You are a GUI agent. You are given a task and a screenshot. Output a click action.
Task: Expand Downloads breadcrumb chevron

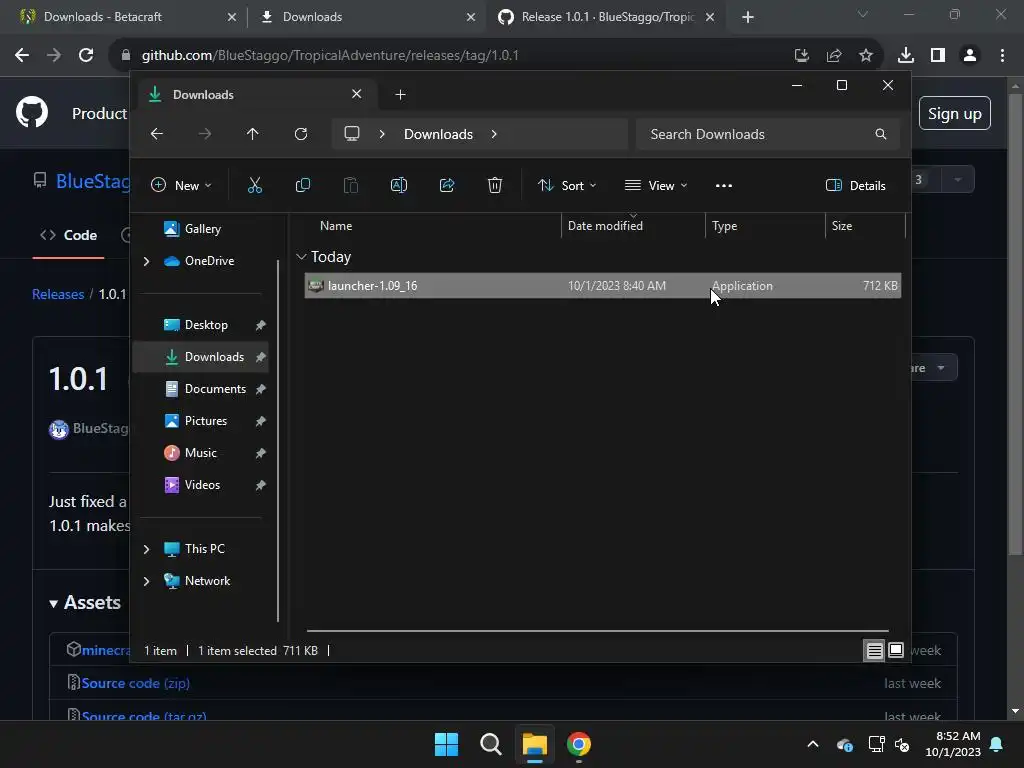click(x=494, y=134)
